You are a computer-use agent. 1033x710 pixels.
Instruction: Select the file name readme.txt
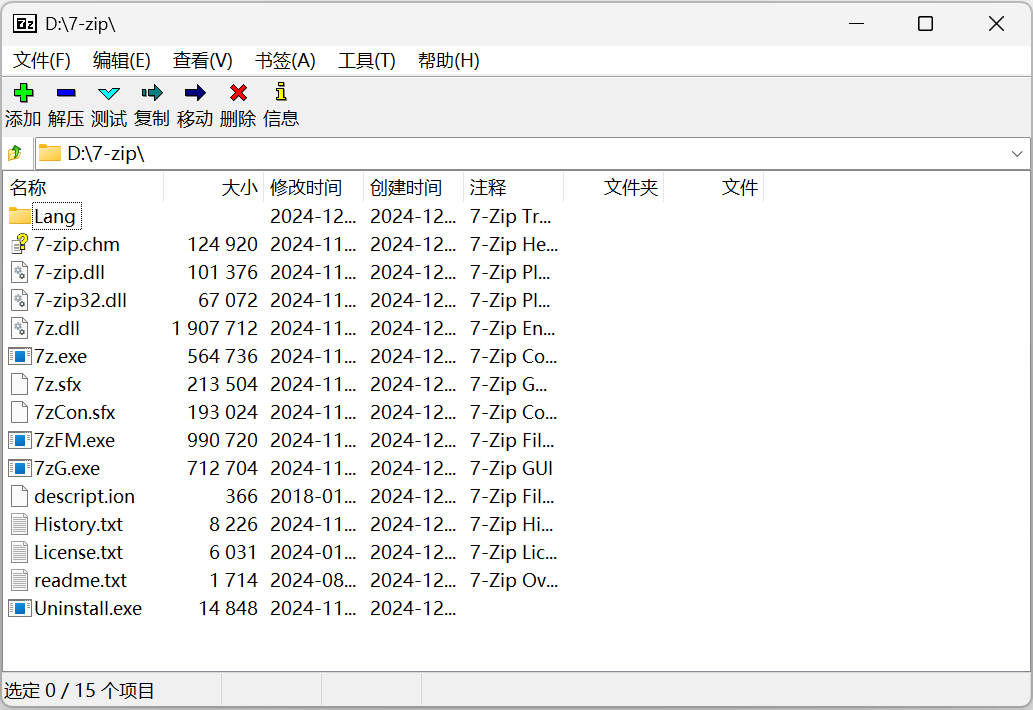click(80, 580)
